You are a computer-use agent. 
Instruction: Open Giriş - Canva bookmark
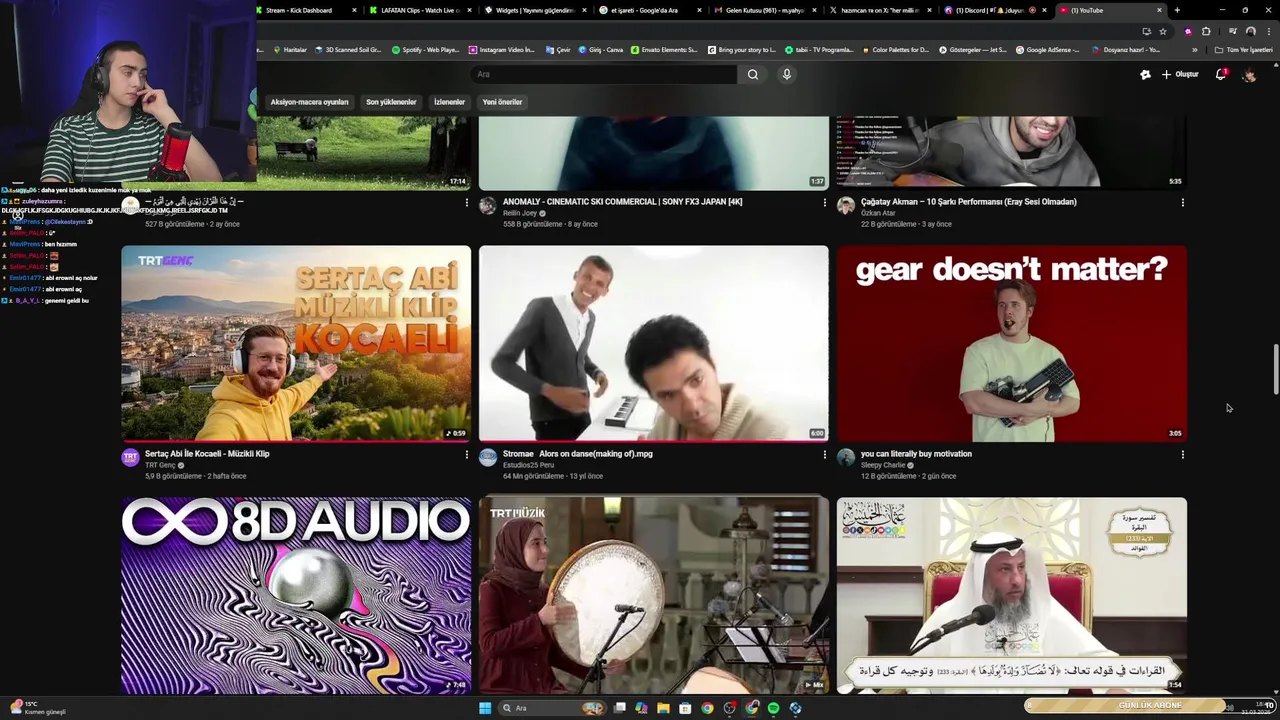[x=600, y=49]
